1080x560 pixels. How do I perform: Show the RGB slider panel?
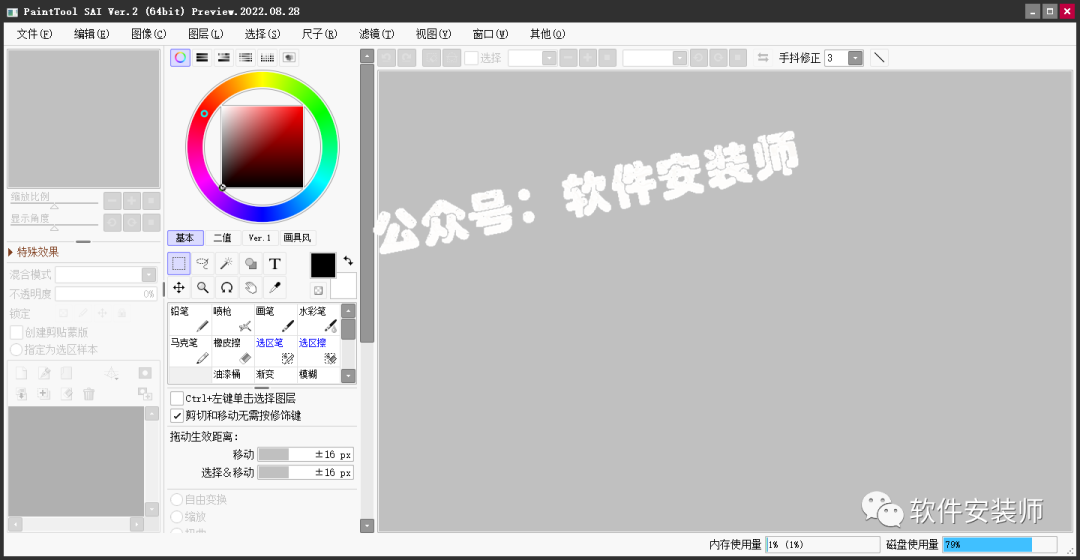coord(202,58)
